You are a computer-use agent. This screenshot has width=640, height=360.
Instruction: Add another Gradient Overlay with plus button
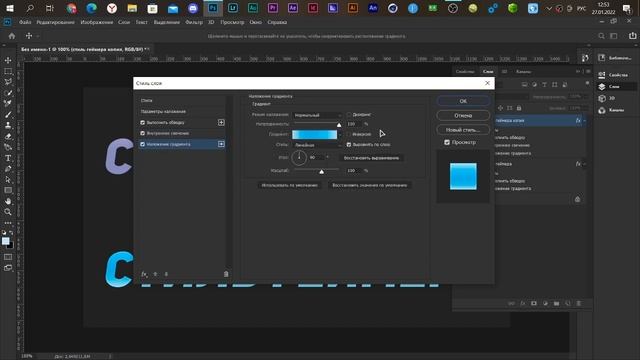221,144
